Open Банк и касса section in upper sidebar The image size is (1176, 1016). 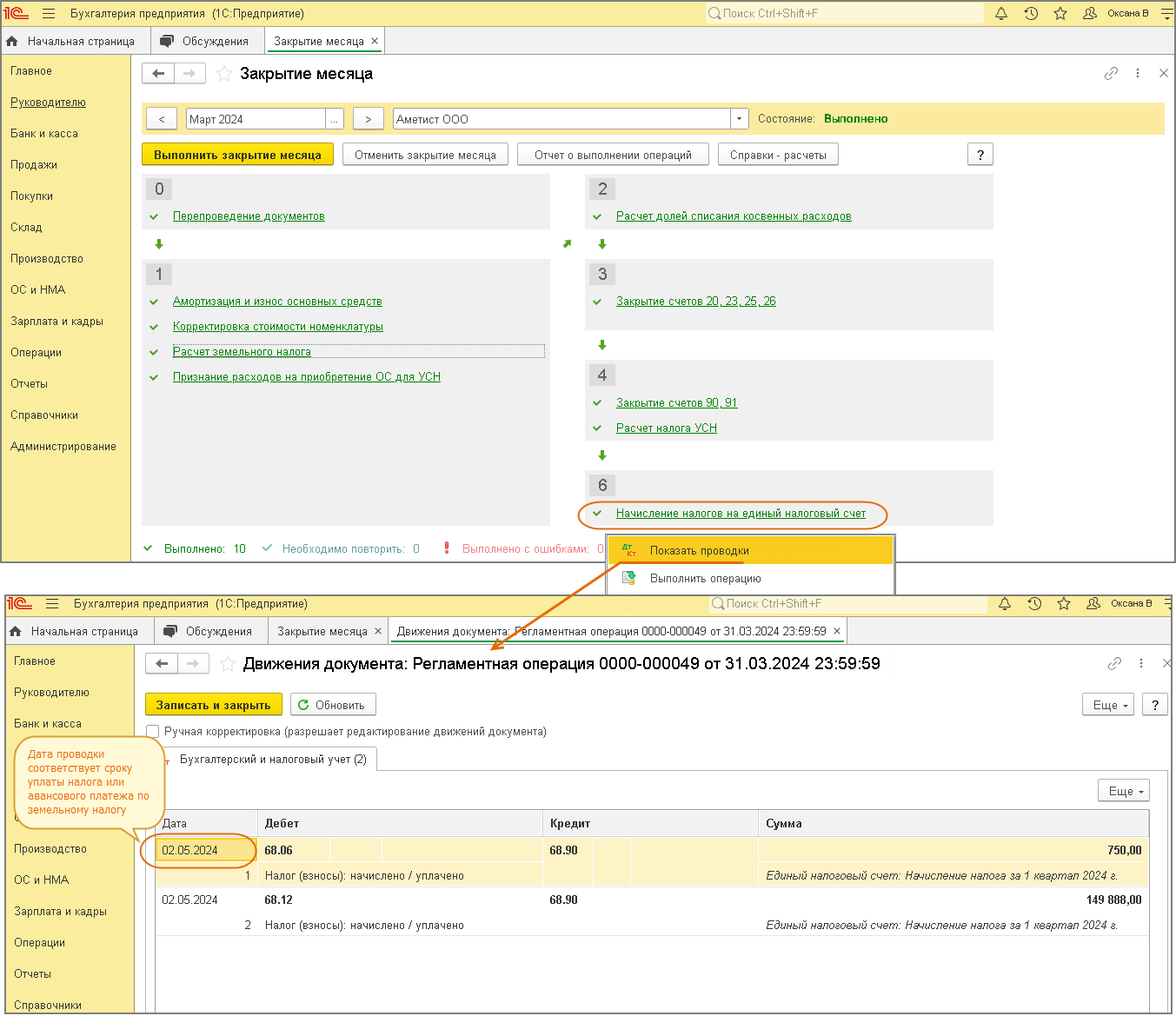(x=44, y=134)
